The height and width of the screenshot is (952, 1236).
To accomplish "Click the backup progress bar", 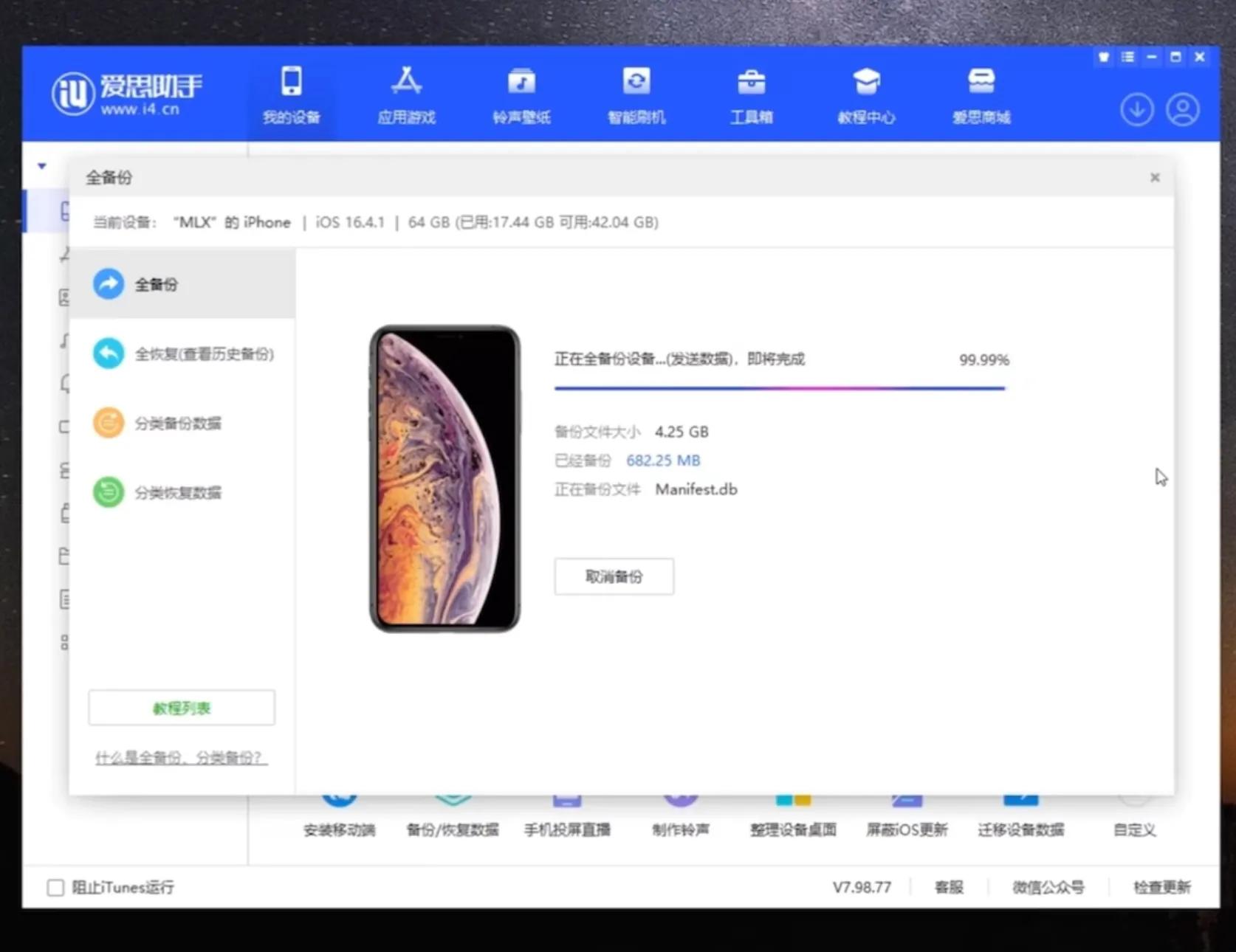I will click(779, 387).
